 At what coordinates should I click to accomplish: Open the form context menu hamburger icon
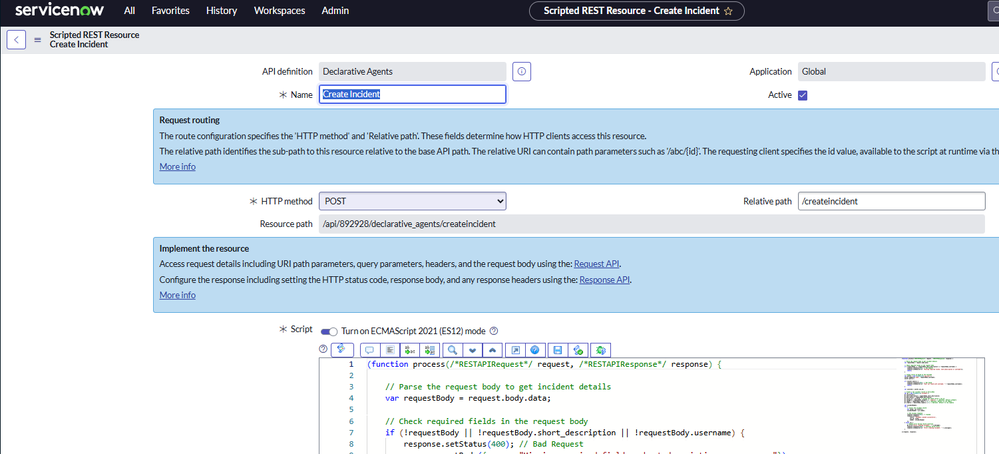(x=38, y=39)
